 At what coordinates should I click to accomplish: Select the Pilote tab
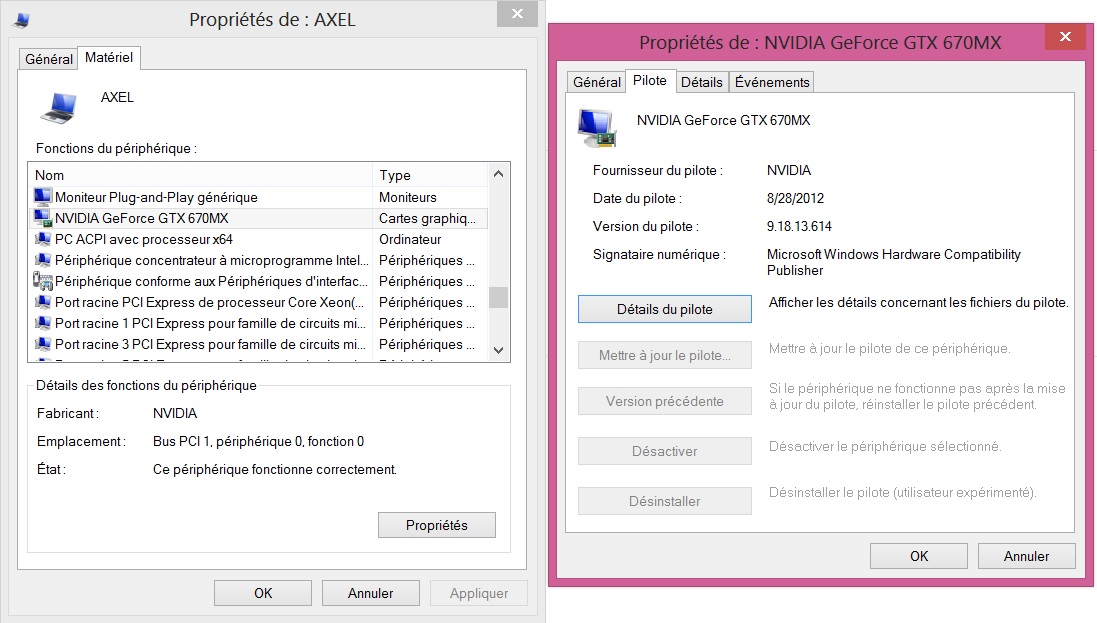pyautogui.click(x=650, y=80)
